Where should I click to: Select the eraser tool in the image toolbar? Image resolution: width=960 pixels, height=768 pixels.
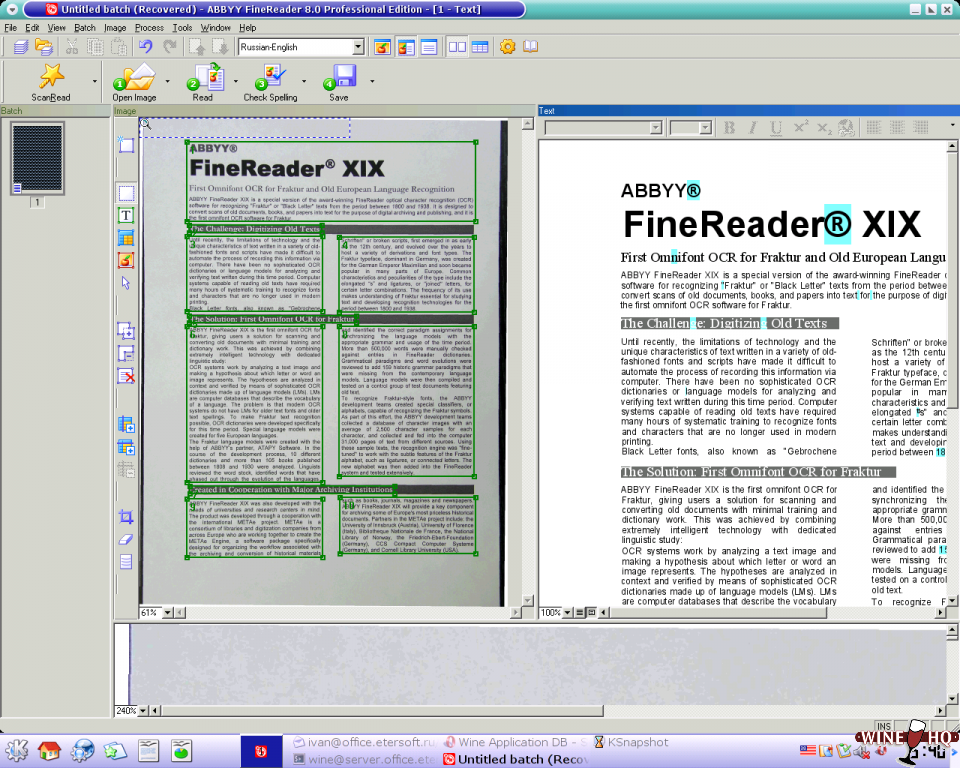click(x=126, y=539)
